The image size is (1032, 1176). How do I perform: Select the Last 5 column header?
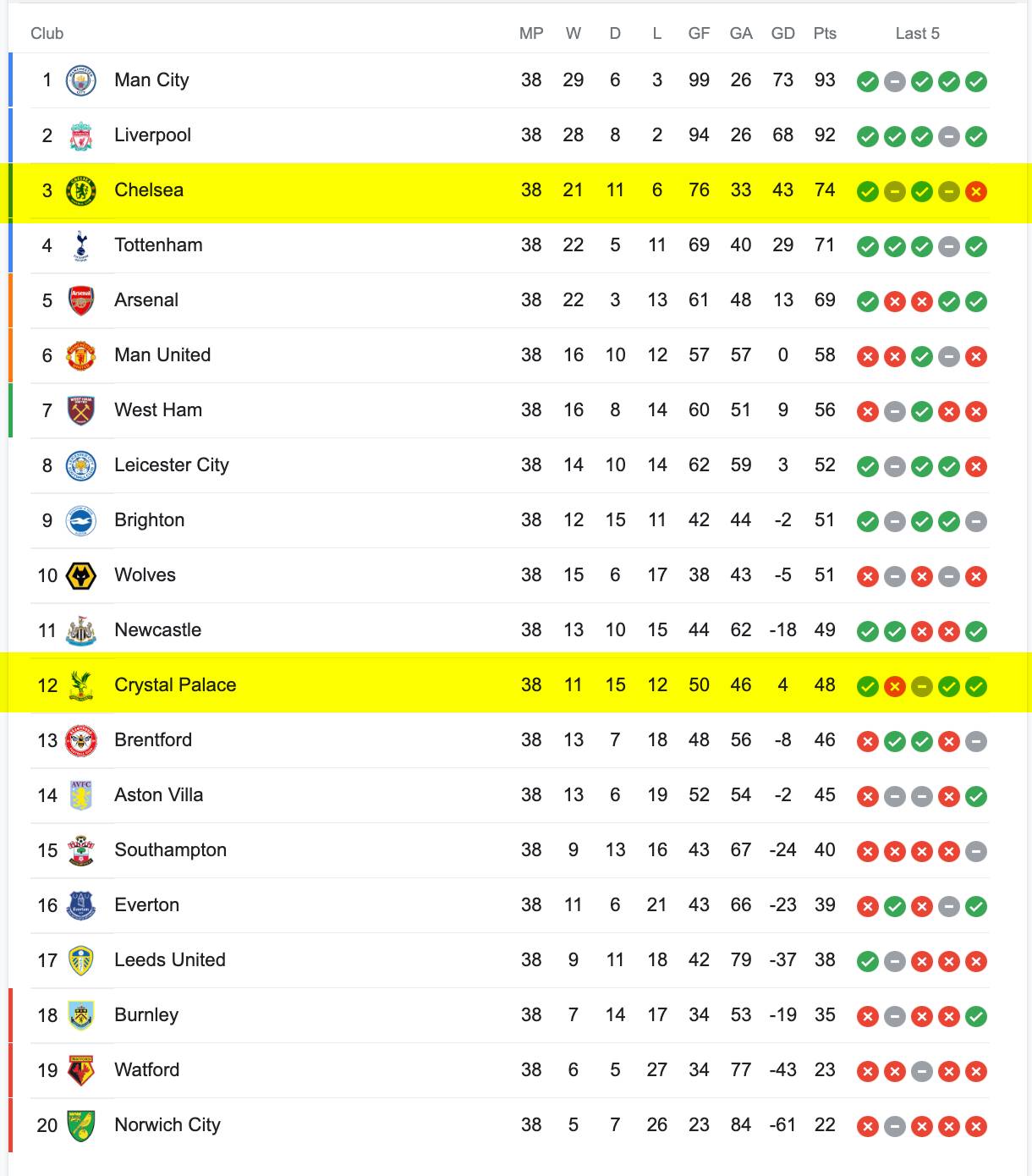[x=918, y=33]
